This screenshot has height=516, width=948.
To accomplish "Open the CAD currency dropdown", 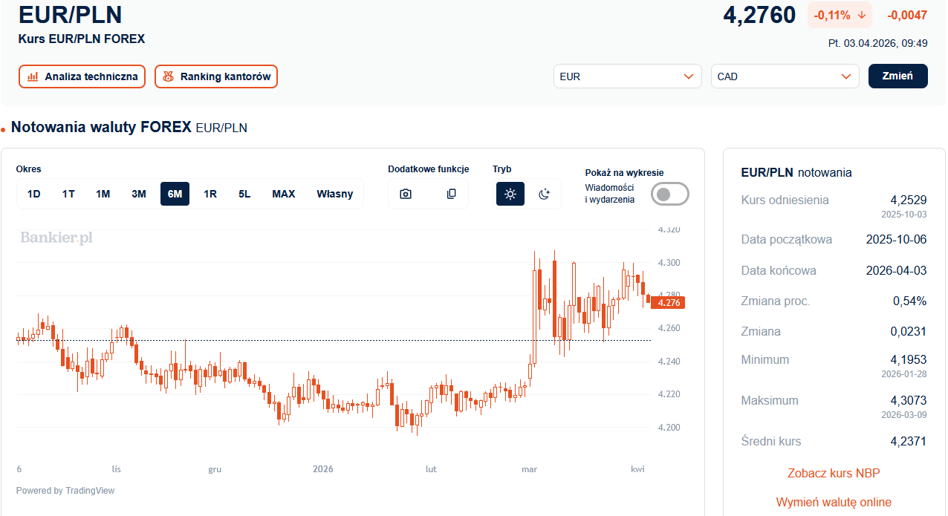I will 785,76.
